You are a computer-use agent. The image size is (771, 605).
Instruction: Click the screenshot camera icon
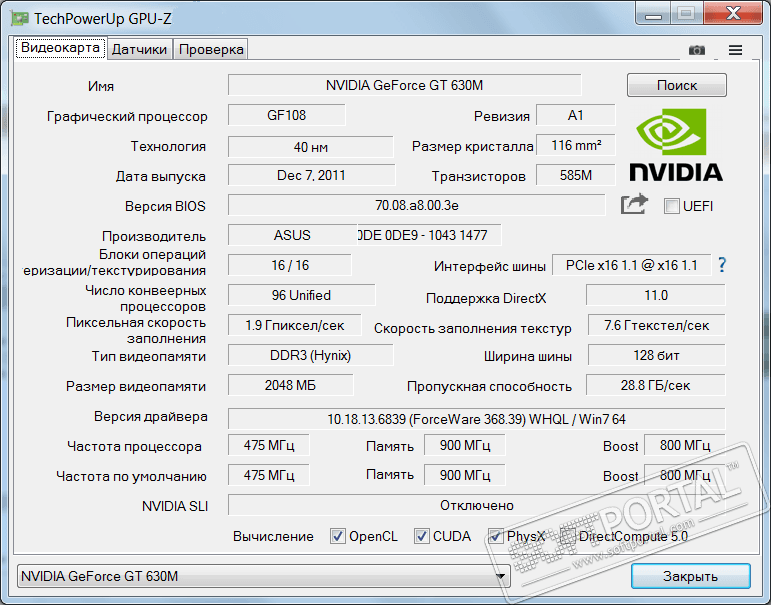click(x=696, y=50)
